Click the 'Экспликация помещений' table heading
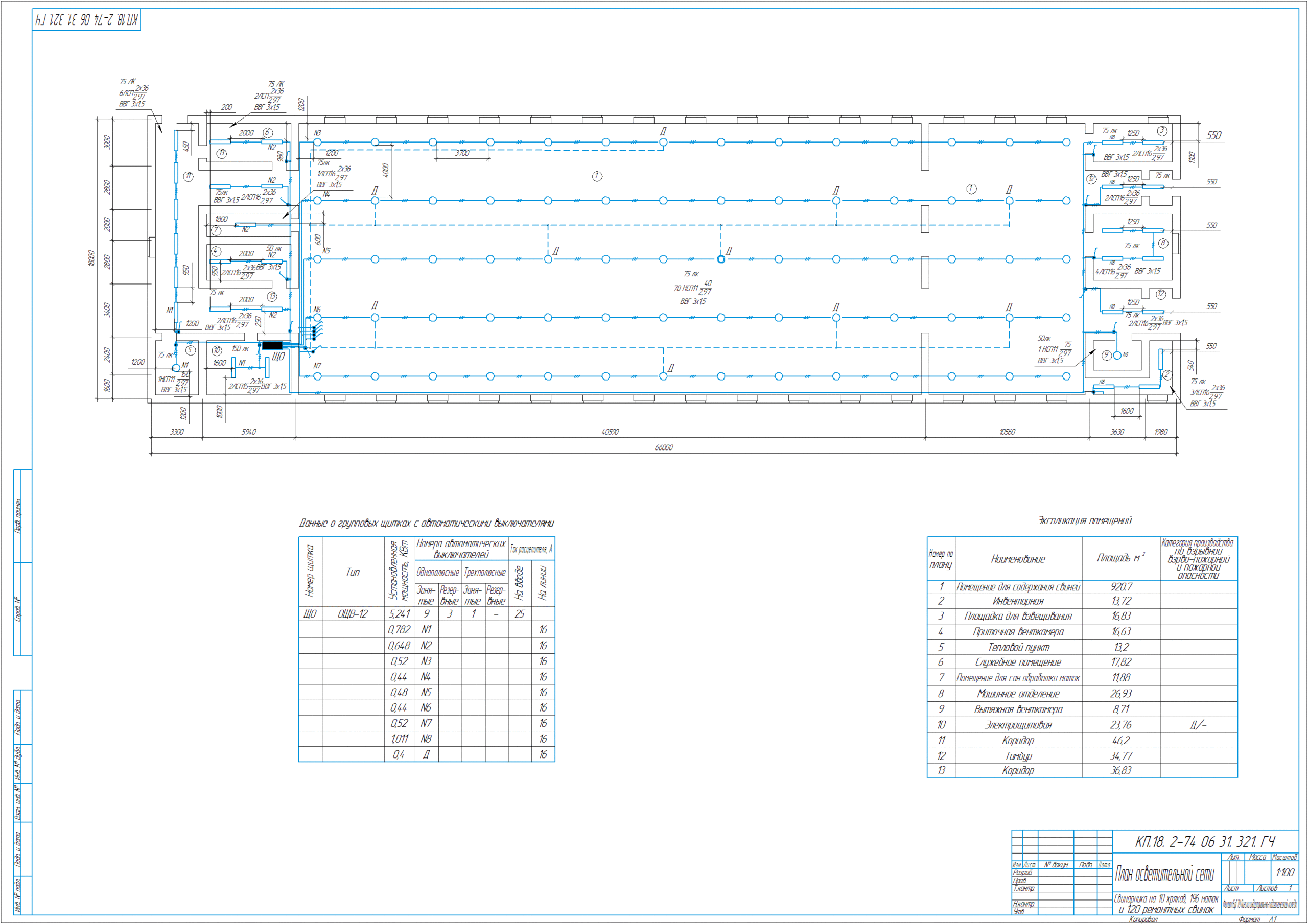 [1084, 520]
